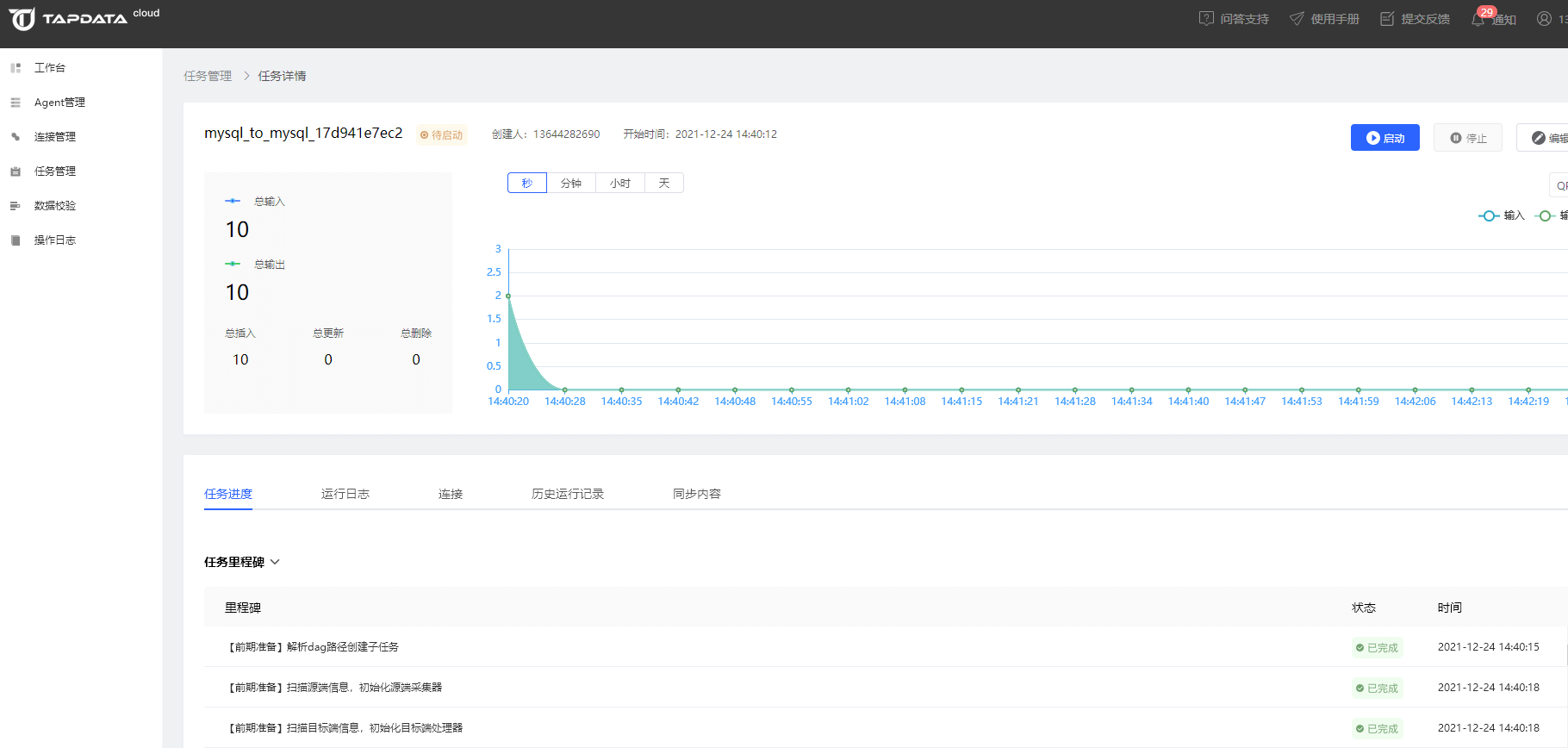Click the blue 启动 button

click(x=1384, y=138)
